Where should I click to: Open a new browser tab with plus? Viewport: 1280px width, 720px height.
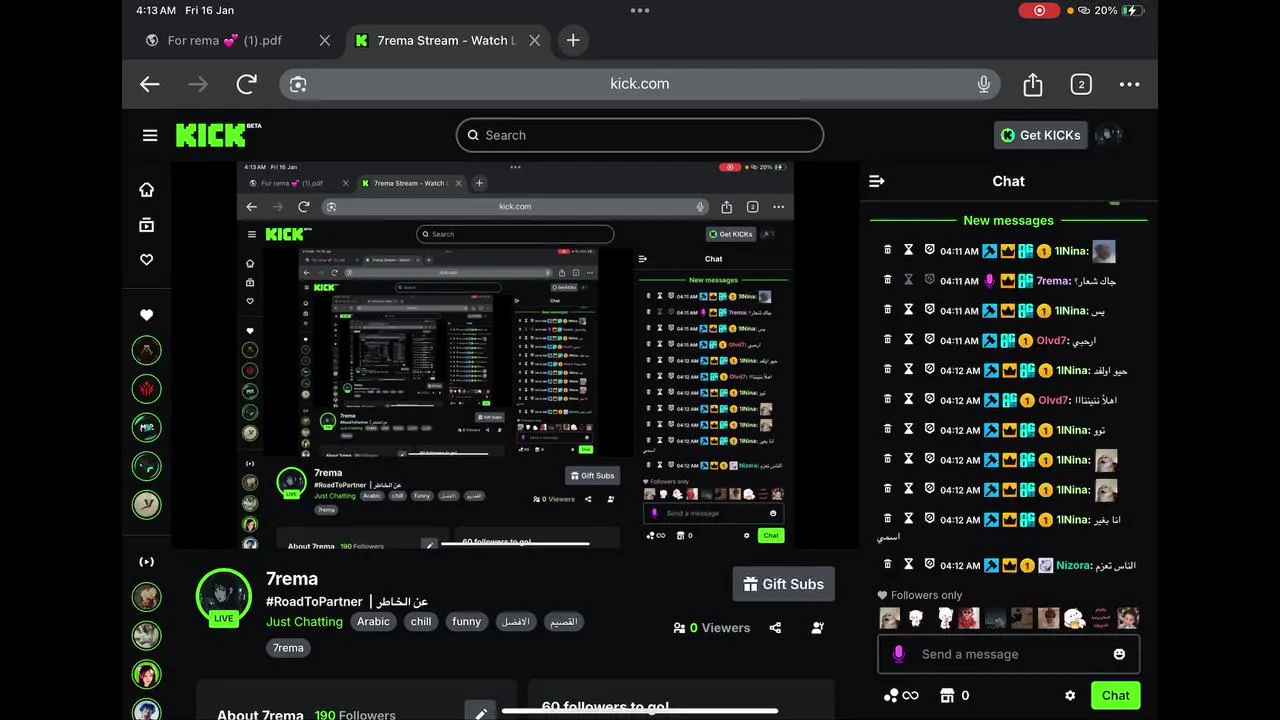[x=573, y=40]
